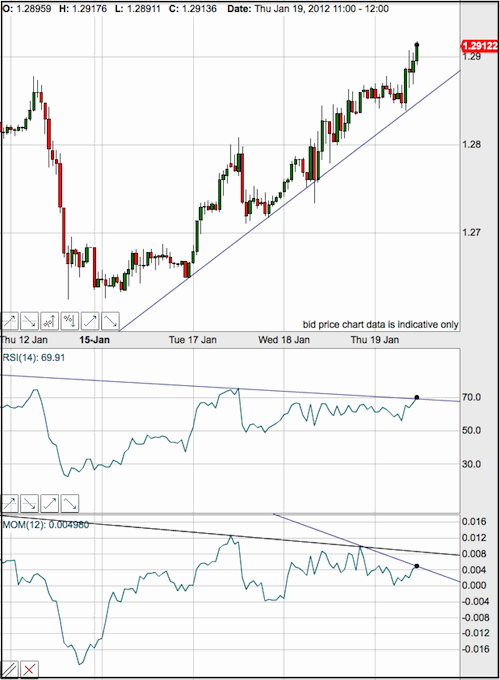This screenshot has width=500, height=680.
Task: Click the Tue 17 Jan date label
Action: click(193, 340)
